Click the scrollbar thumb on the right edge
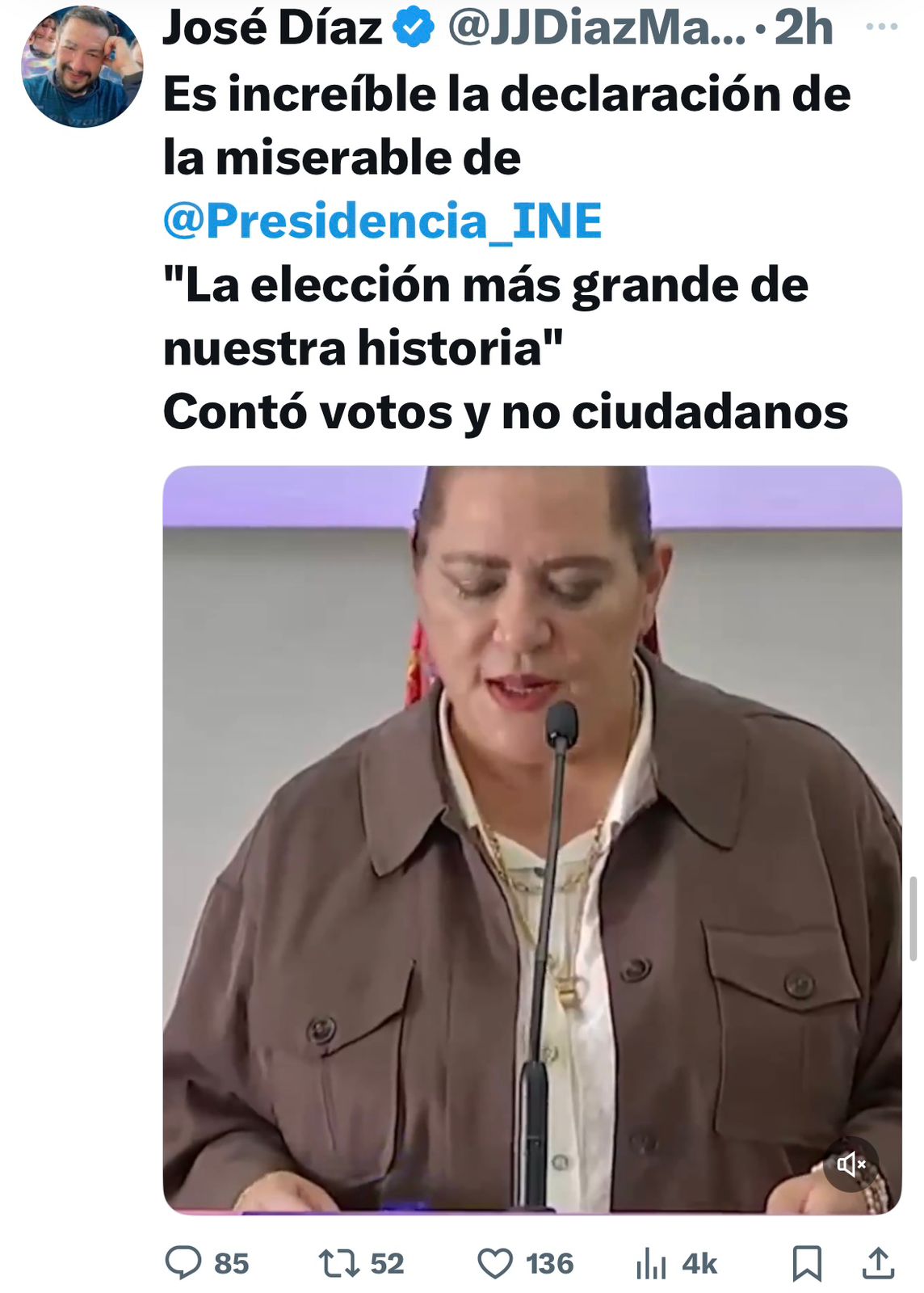 point(913,919)
